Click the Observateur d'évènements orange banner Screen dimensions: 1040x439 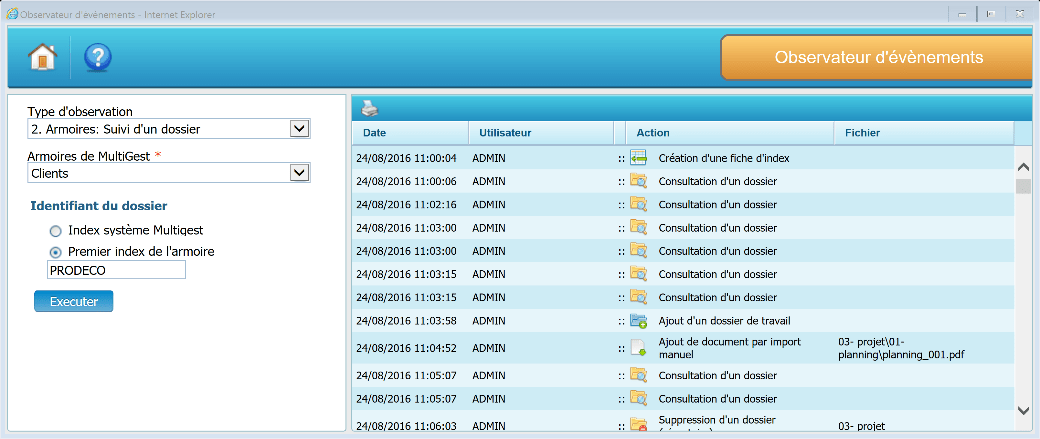point(878,57)
